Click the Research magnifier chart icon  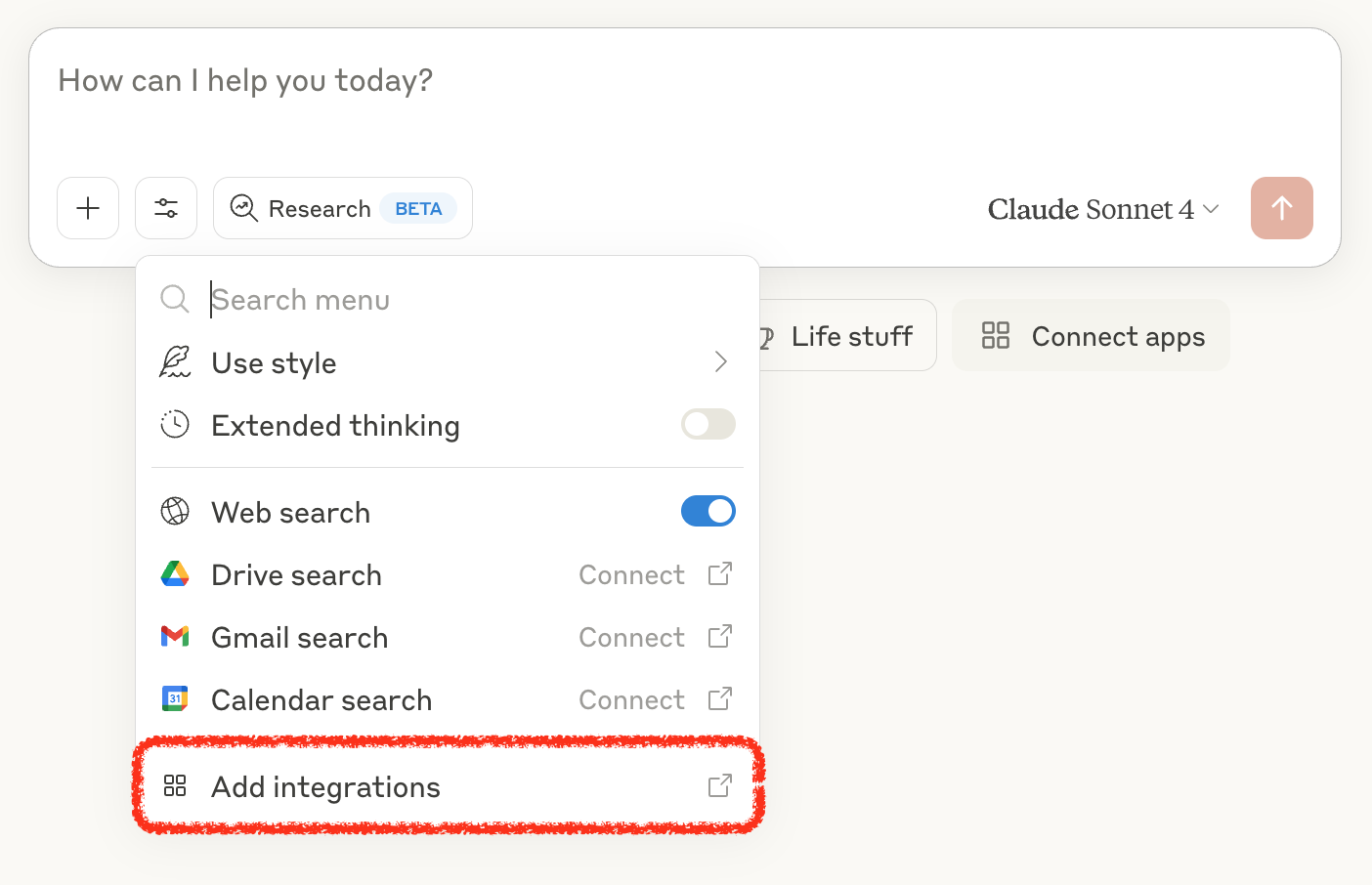click(x=243, y=208)
